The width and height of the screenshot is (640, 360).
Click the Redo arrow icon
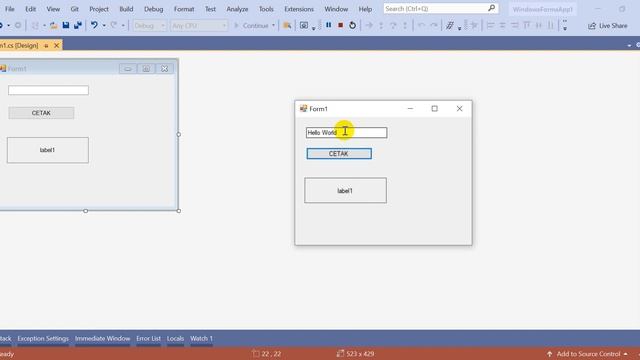[x=114, y=25]
